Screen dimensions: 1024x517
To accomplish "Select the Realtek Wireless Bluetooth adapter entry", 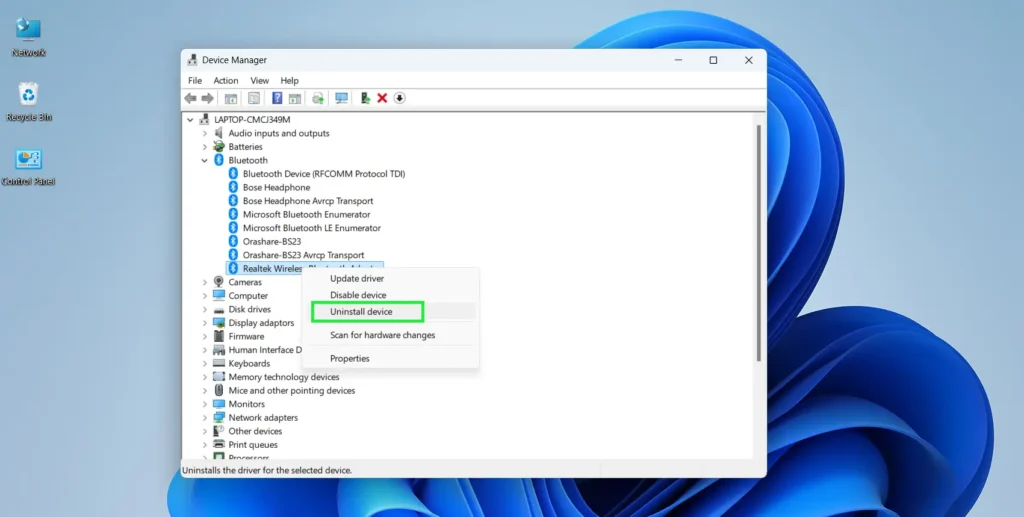I will coord(304,268).
